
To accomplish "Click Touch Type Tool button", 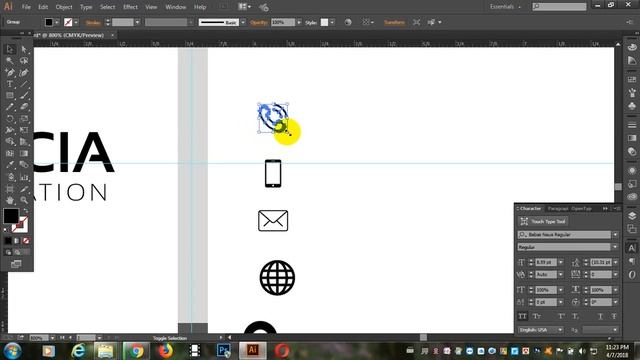I will 544,222.
